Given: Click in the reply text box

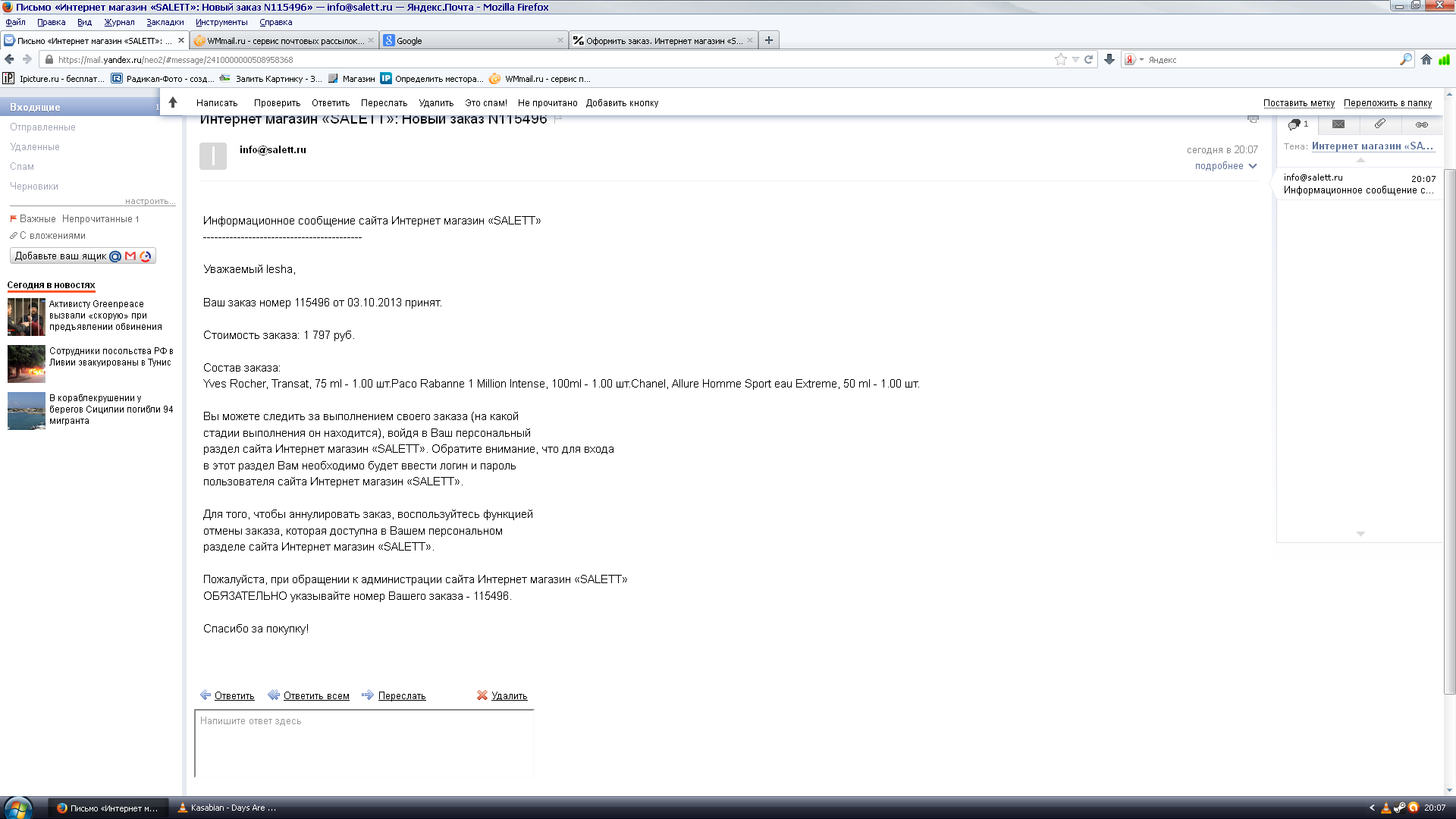Looking at the screenshot, I should [364, 743].
